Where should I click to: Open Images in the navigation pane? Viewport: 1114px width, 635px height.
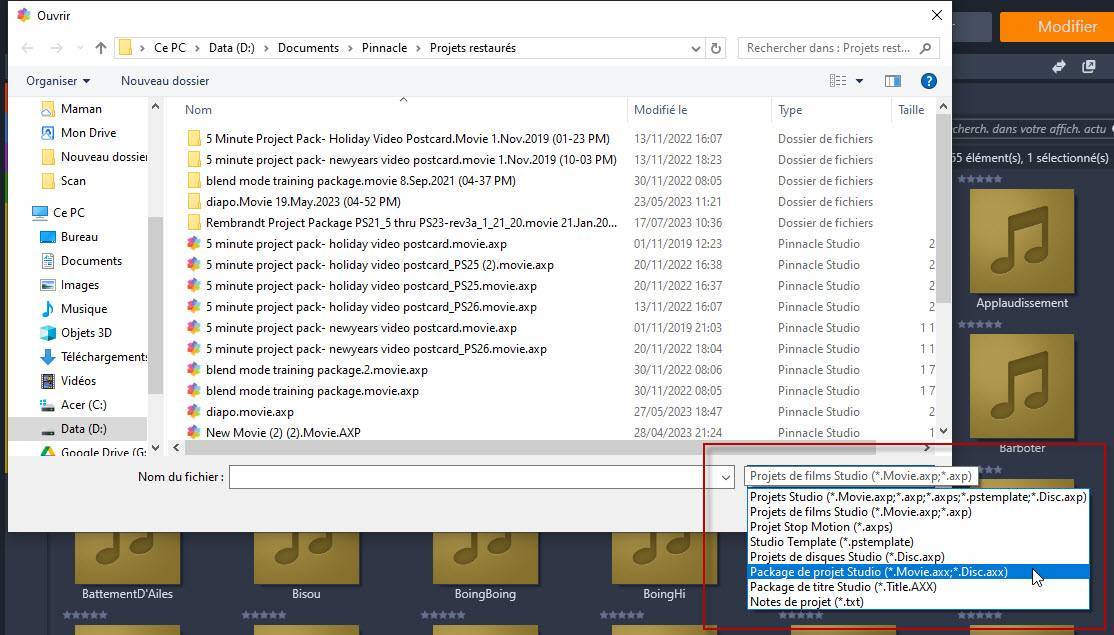click(x=80, y=285)
